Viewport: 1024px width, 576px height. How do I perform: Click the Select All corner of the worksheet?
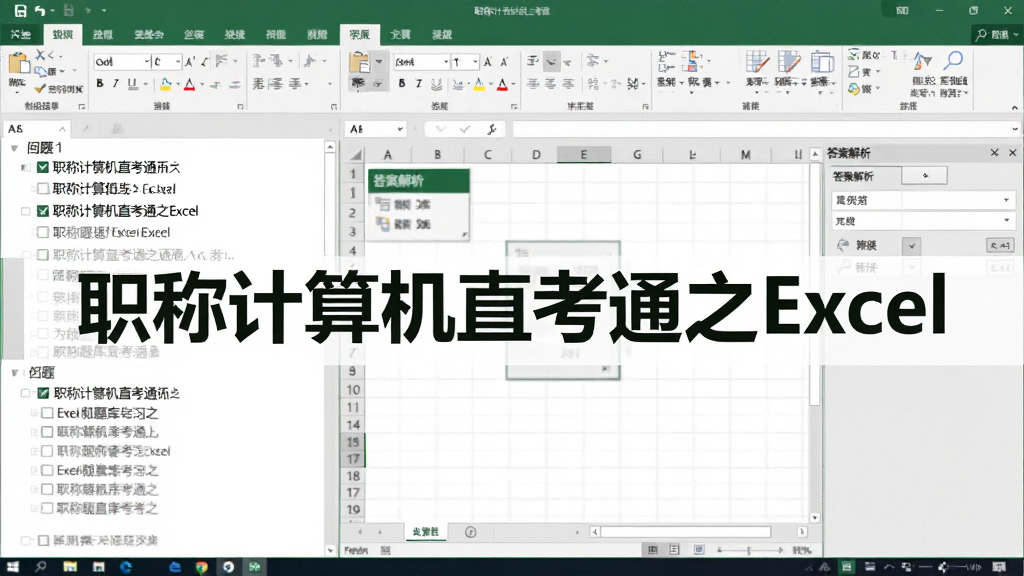click(x=355, y=155)
